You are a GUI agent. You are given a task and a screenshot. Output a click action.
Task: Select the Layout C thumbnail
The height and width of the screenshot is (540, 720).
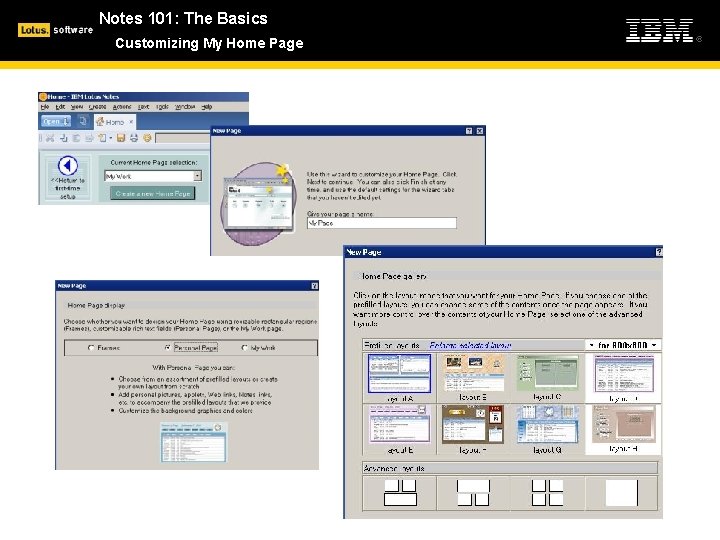tap(547, 373)
